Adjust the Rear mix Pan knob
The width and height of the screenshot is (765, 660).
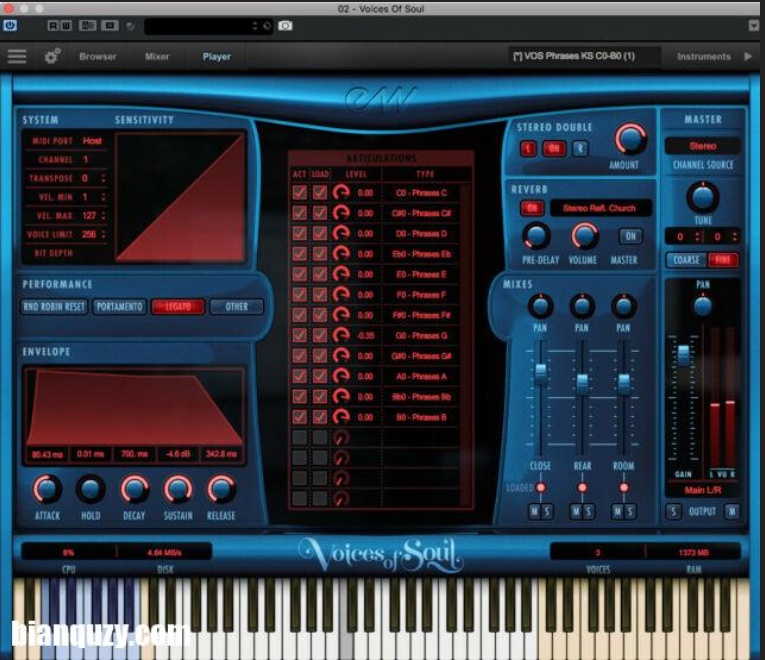(582, 306)
